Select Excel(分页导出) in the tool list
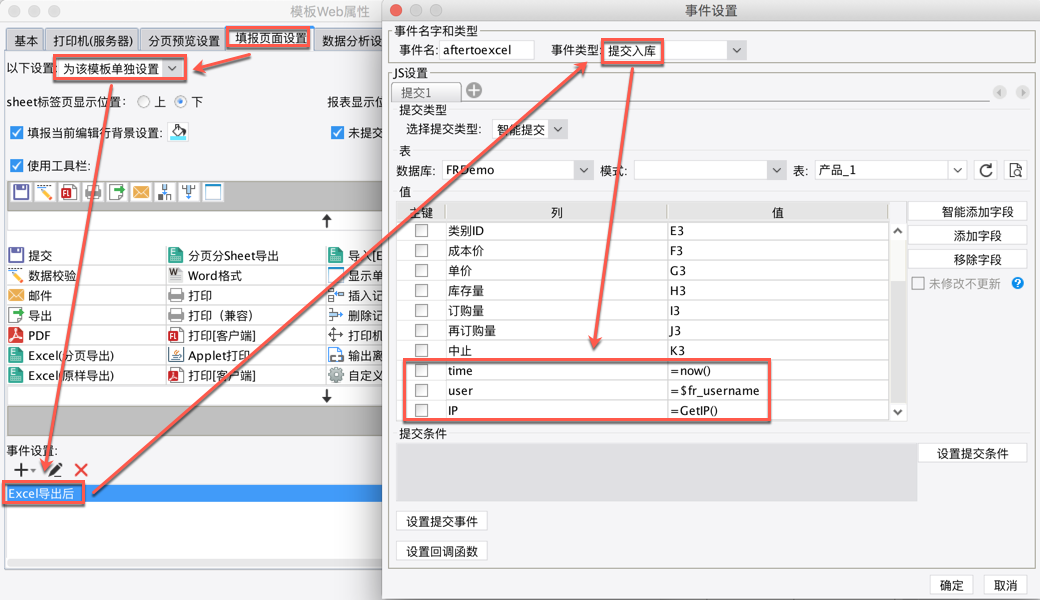 (61, 355)
